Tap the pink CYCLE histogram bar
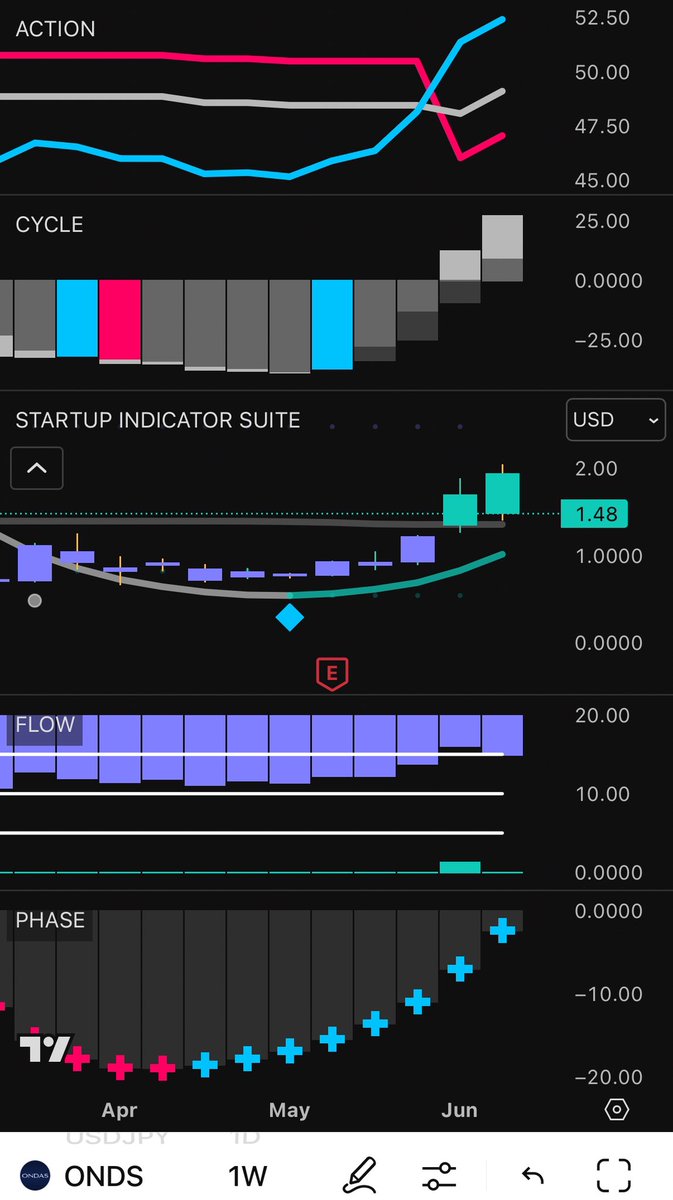The width and height of the screenshot is (673, 1200). coord(120,320)
